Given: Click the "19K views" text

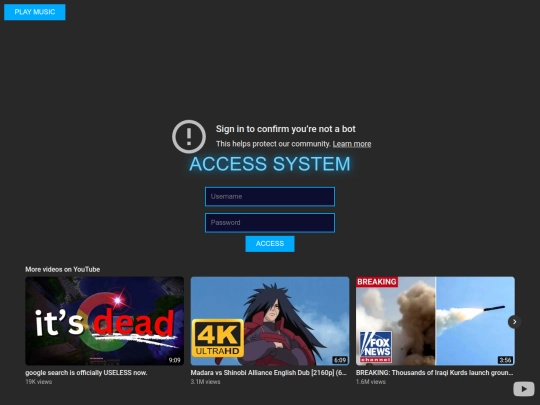Looking at the screenshot, I should (39, 382).
